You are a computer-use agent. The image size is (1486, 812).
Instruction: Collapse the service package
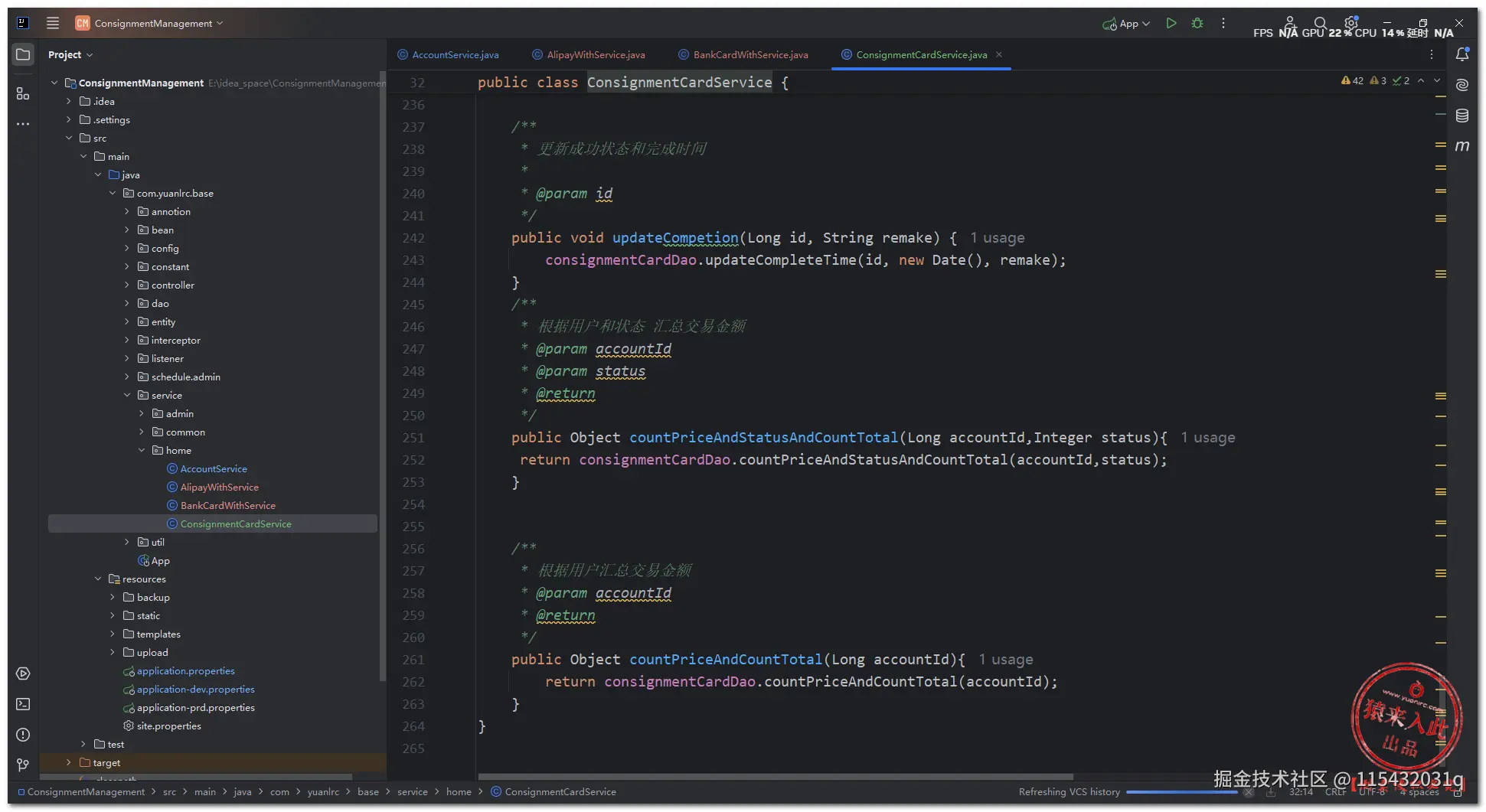coord(127,395)
